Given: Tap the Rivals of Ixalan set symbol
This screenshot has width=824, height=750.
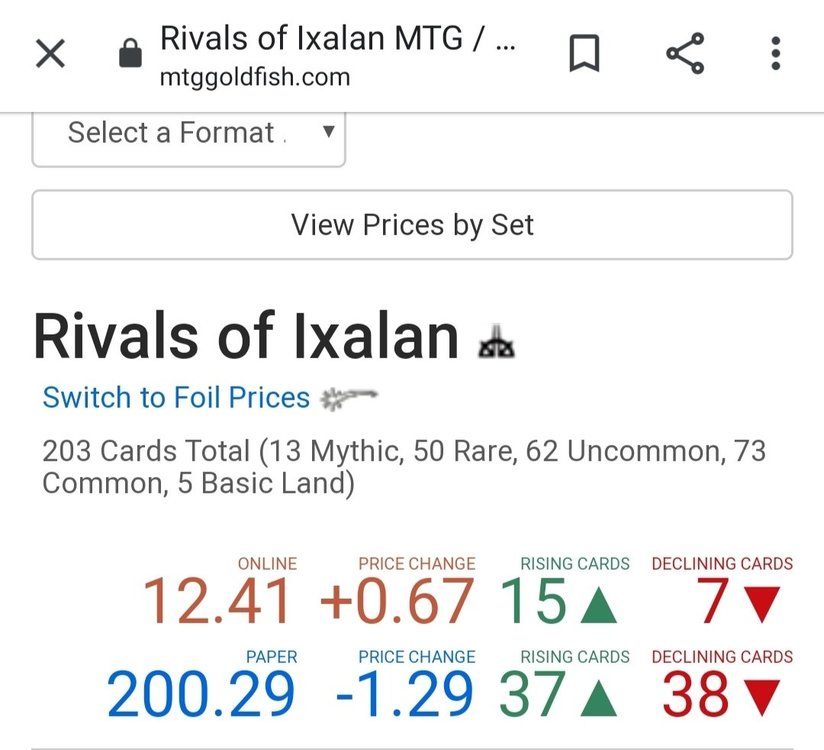Looking at the screenshot, I should tap(496, 343).
